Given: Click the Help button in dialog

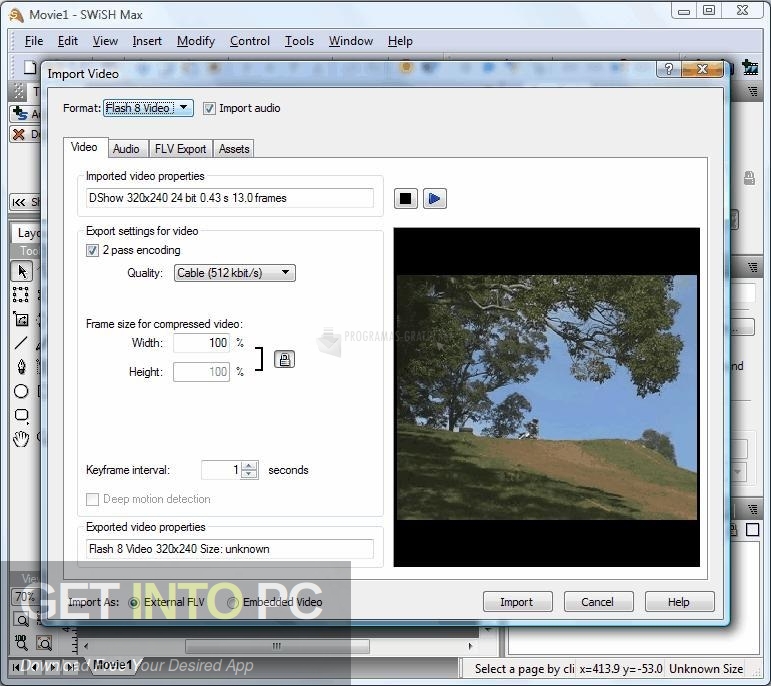Looking at the screenshot, I should point(679,602).
